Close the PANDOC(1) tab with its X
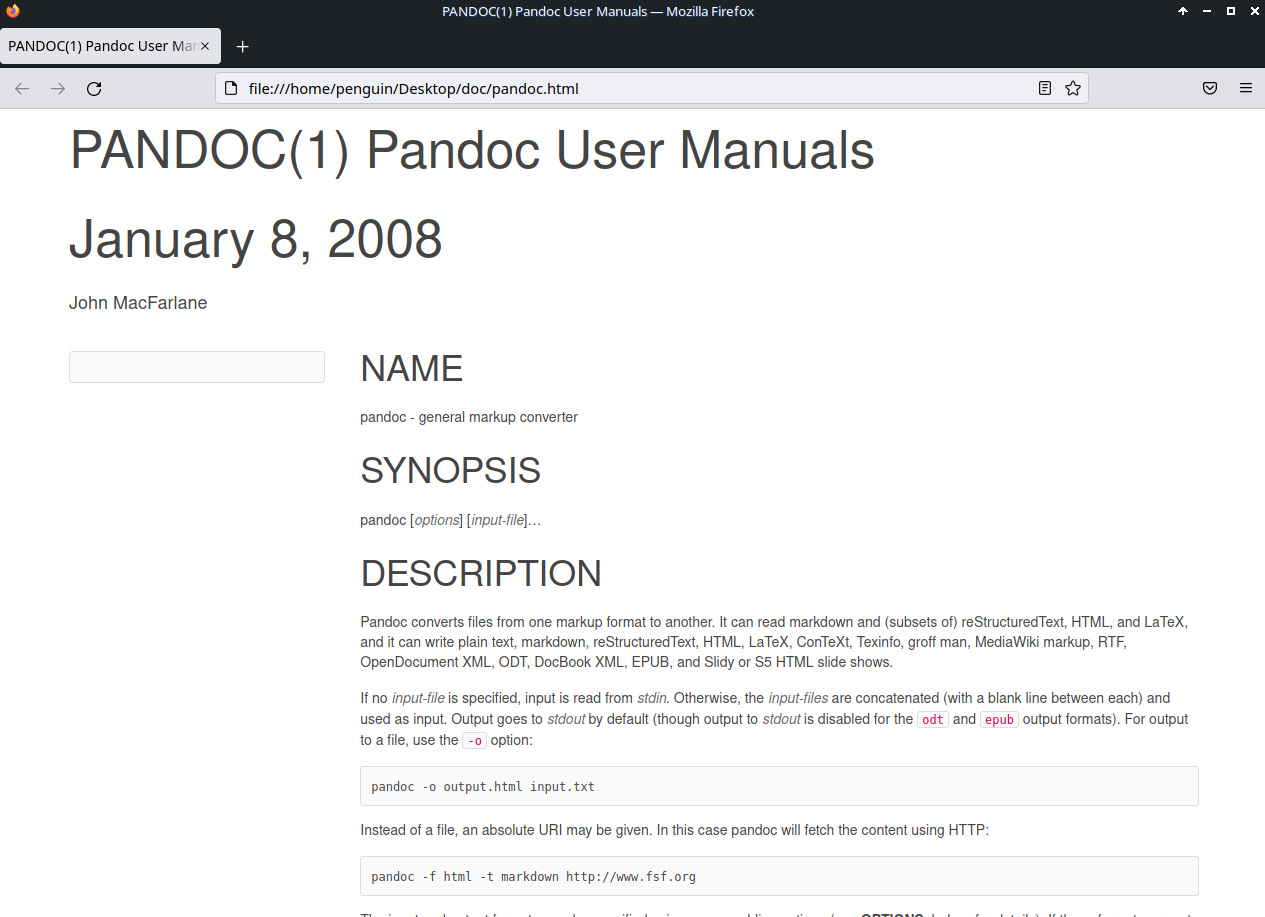This screenshot has height=917, width=1265. pyautogui.click(x=206, y=45)
